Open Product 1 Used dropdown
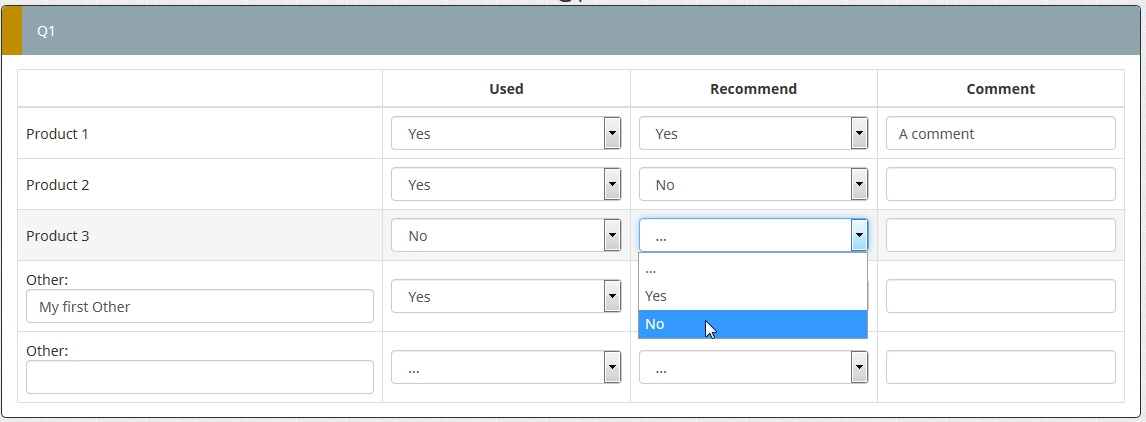The width and height of the screenshot is (1146, 422). tap(505, 133)
